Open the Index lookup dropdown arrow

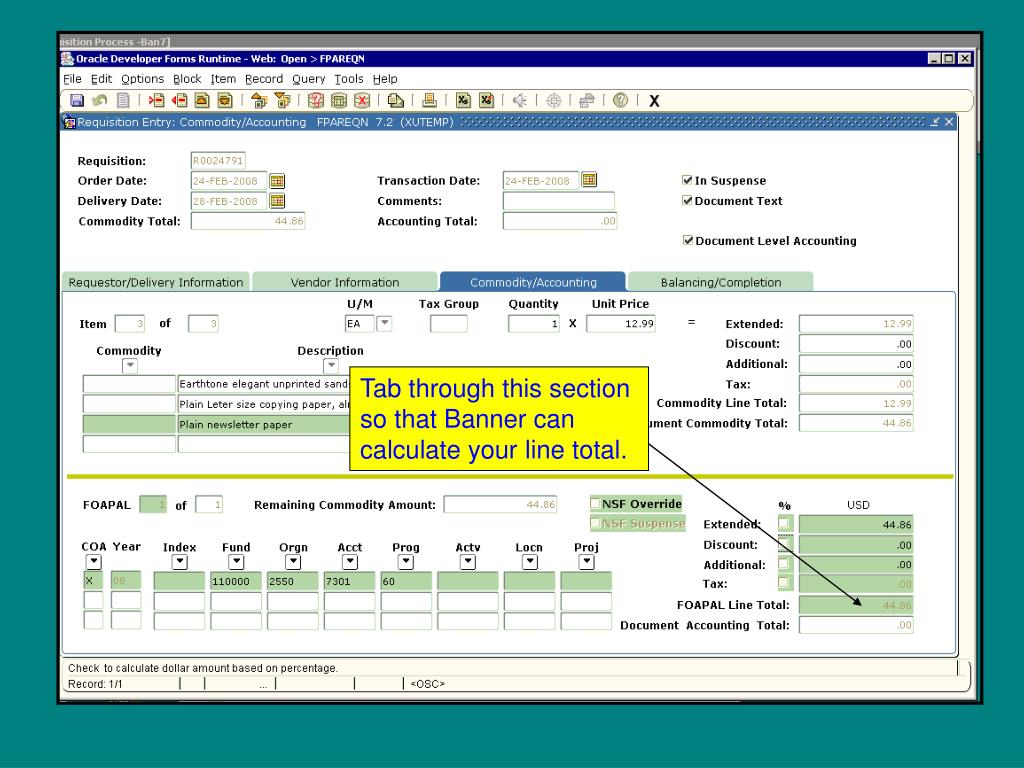tap(180, 562)
